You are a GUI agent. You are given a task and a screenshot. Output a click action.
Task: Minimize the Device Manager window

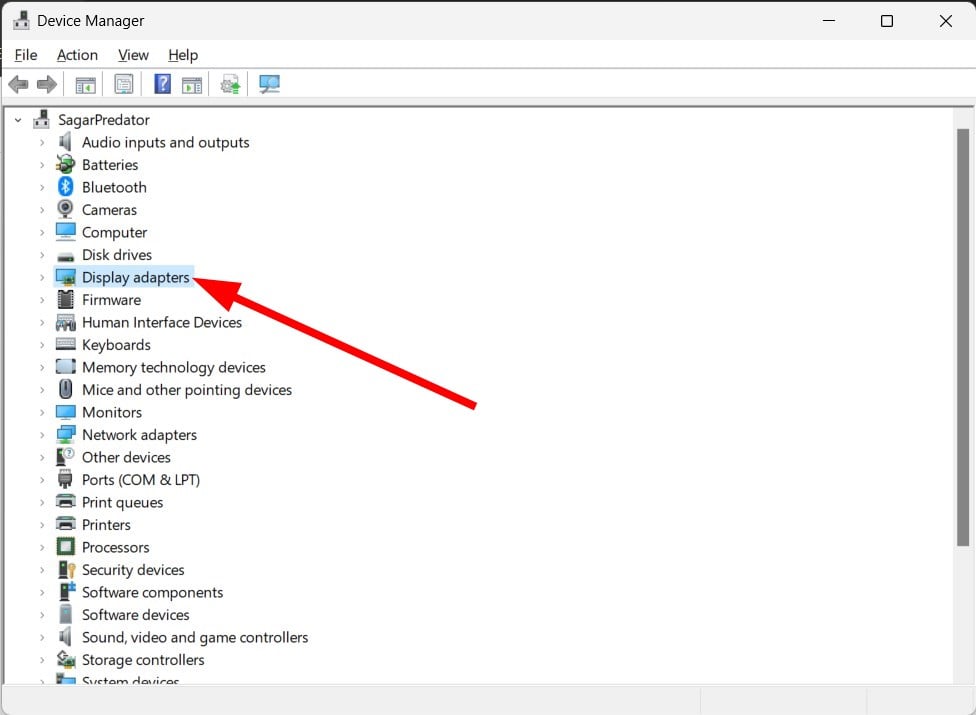pyautogui.click(x=828, y=21)
